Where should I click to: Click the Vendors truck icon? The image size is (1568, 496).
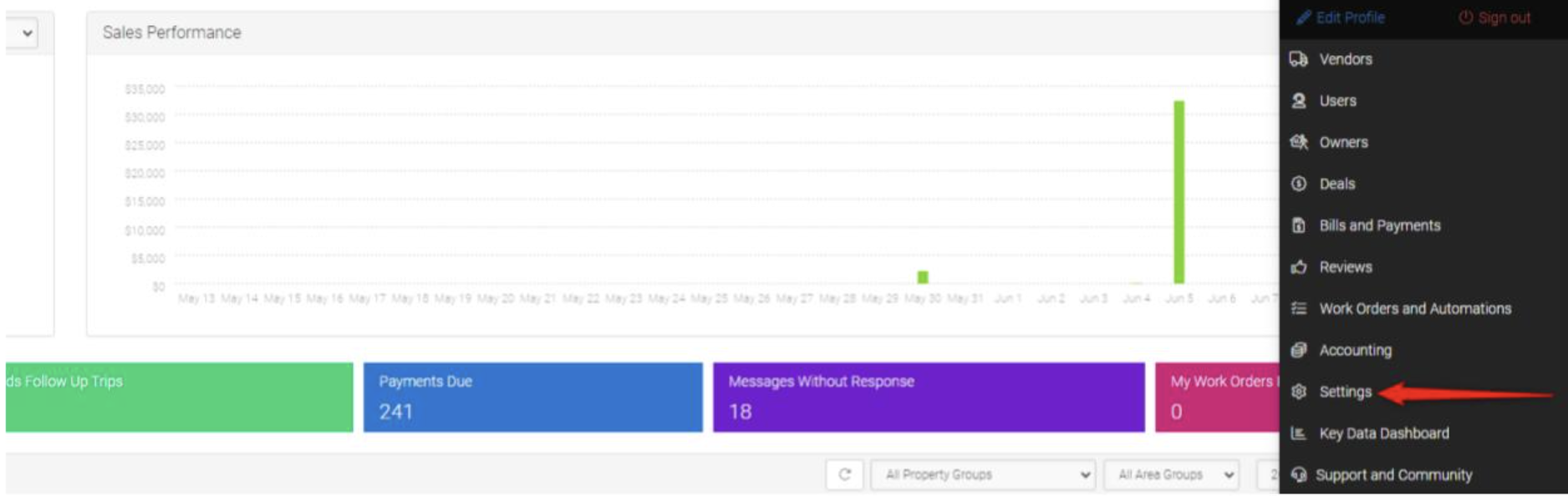[1298, 59]
